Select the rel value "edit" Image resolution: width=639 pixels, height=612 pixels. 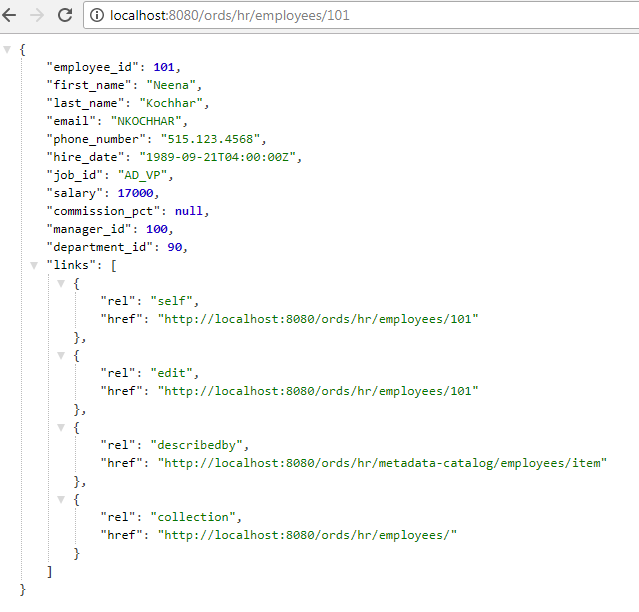click(x=171, y=373)
